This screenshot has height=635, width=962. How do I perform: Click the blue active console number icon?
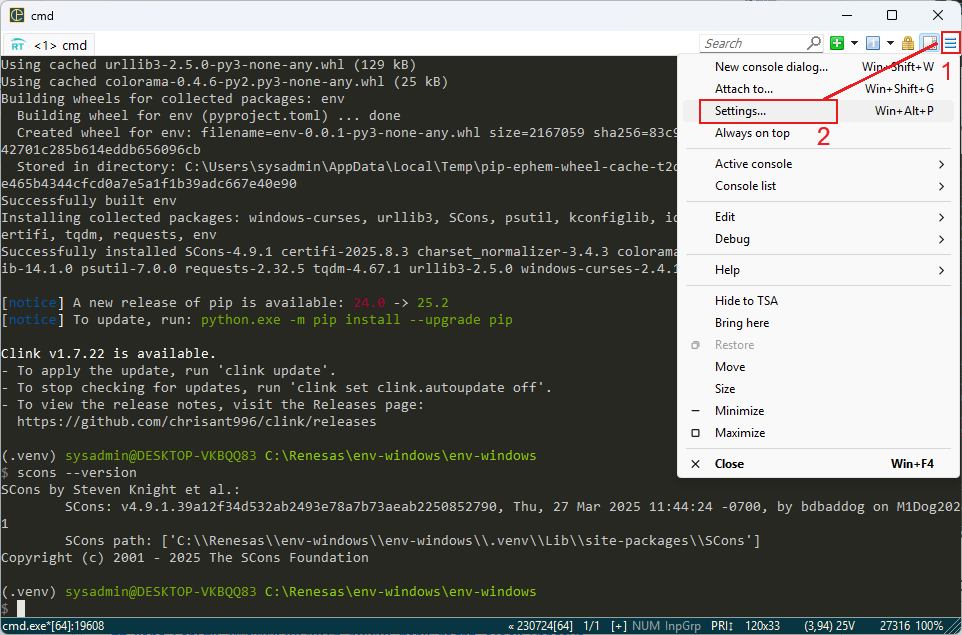872,43
